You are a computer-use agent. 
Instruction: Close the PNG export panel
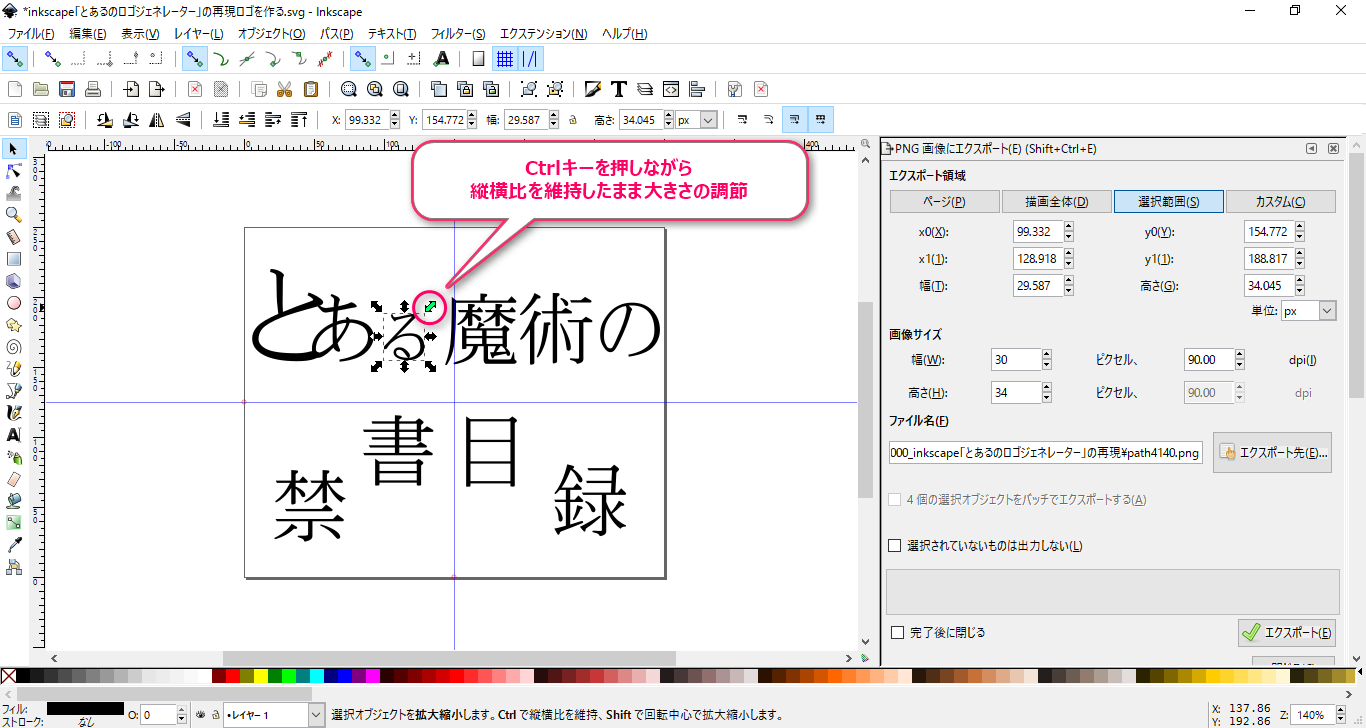click(1333, 149)
